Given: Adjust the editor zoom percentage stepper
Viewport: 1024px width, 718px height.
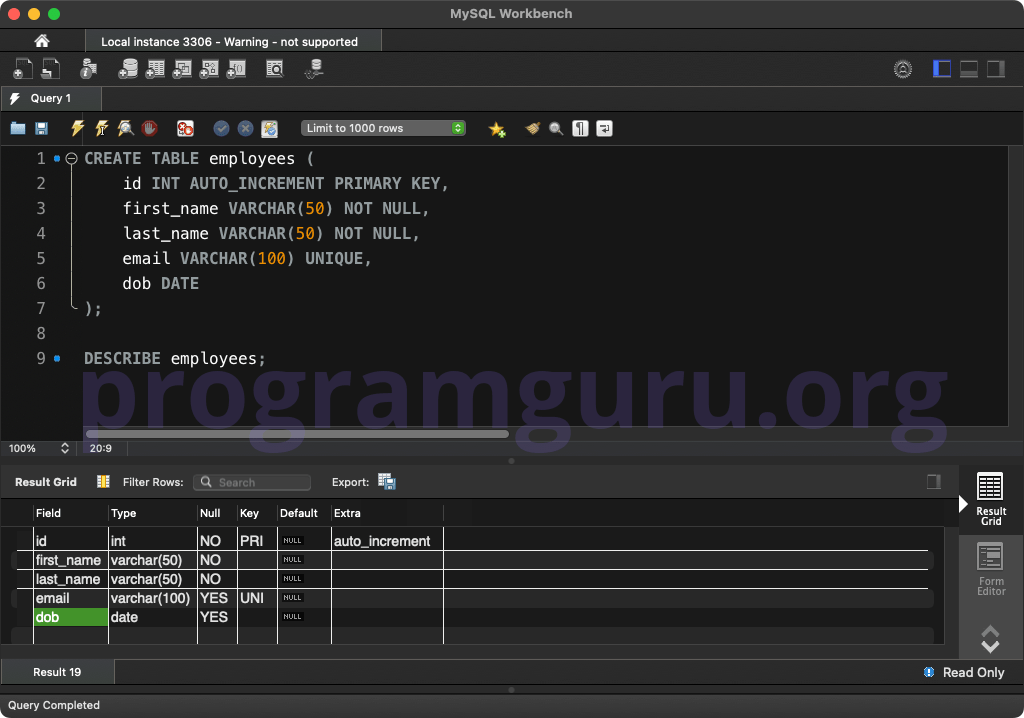Looking at the screenshot, I should [65, 448].
